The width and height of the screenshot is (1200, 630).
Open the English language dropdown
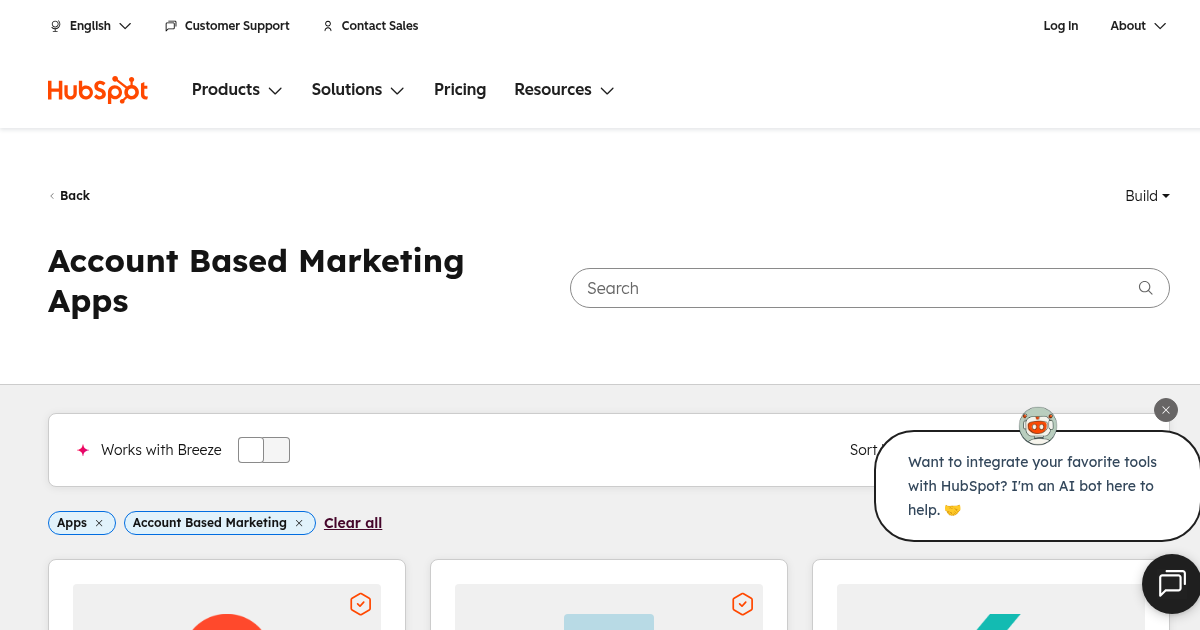(x=91, y=26)
